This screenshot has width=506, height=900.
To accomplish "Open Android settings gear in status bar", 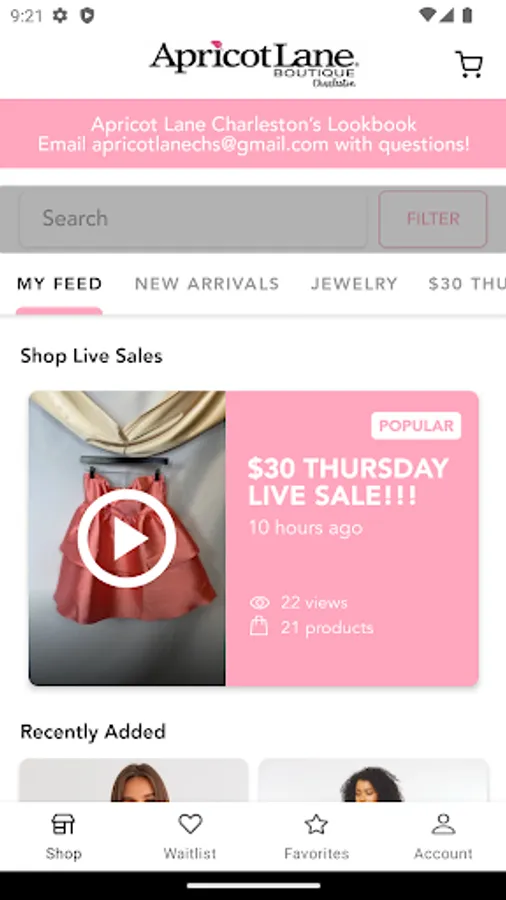I will tap(60, 15).
